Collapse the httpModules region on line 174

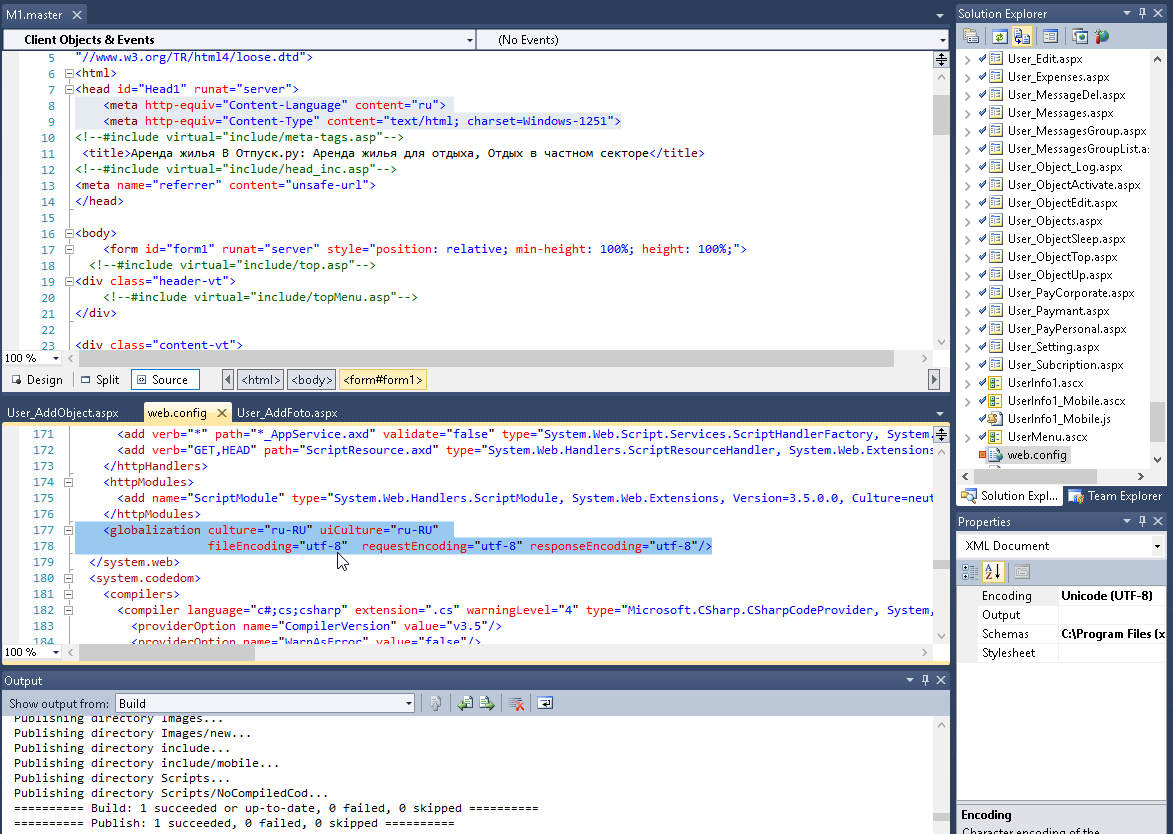click(69, 482)
